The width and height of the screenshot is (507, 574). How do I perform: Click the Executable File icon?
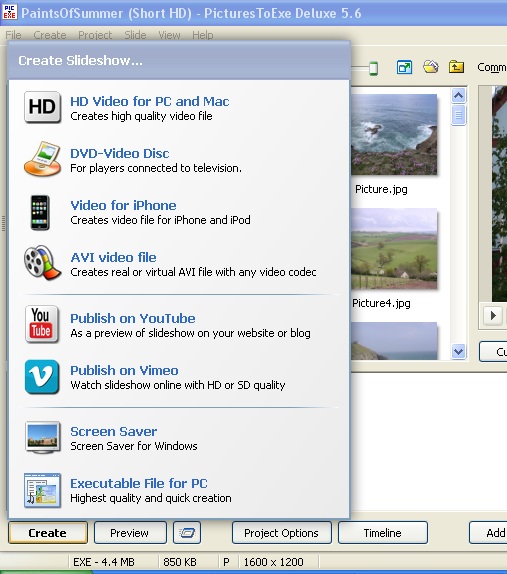42,490
